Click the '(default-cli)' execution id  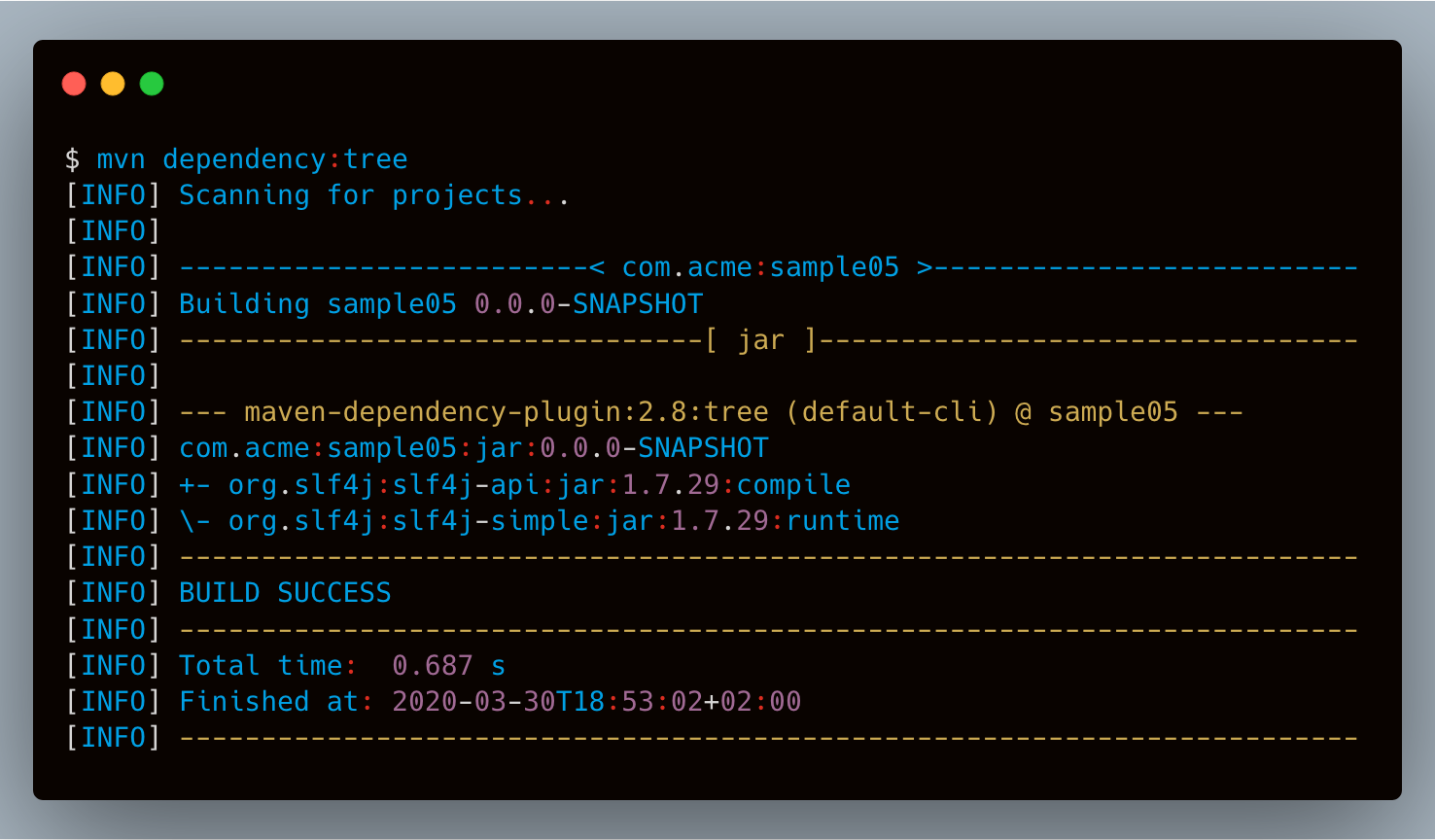point(892,412)
